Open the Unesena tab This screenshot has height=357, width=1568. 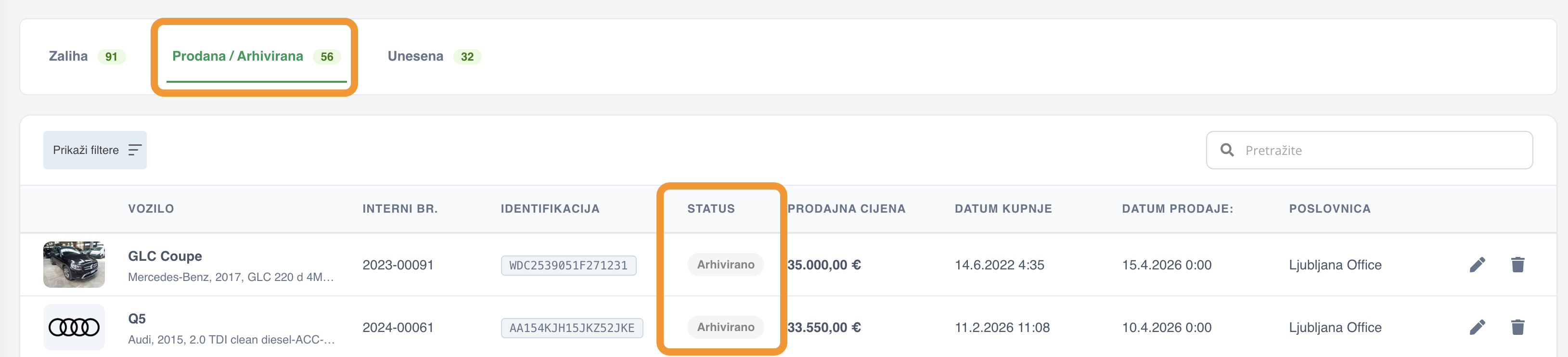pos(434,57)
